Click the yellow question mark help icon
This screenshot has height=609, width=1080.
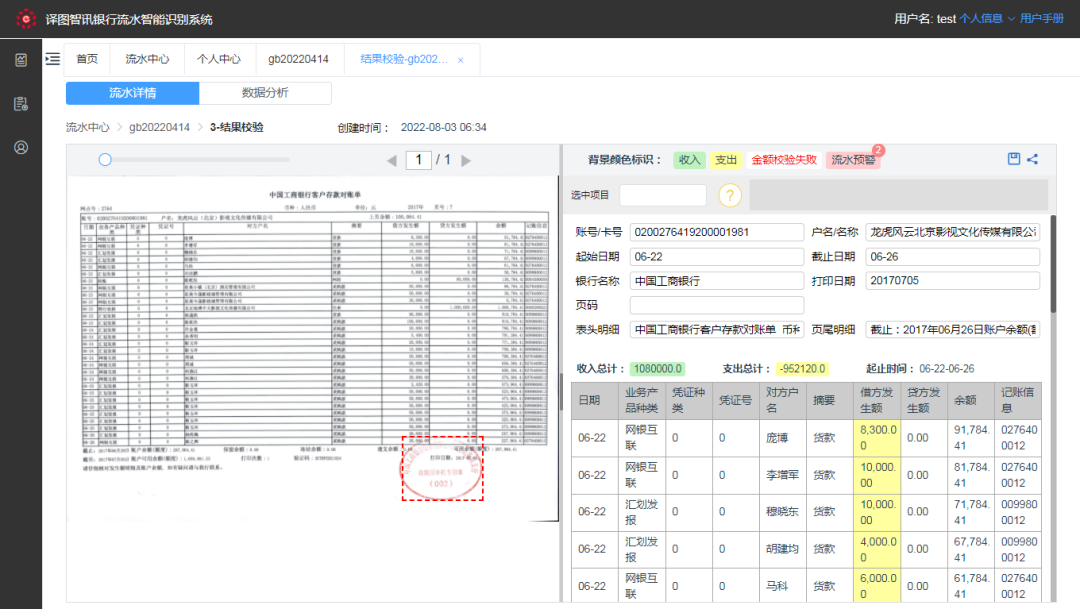pyautogui.click(x=731, y=196)
